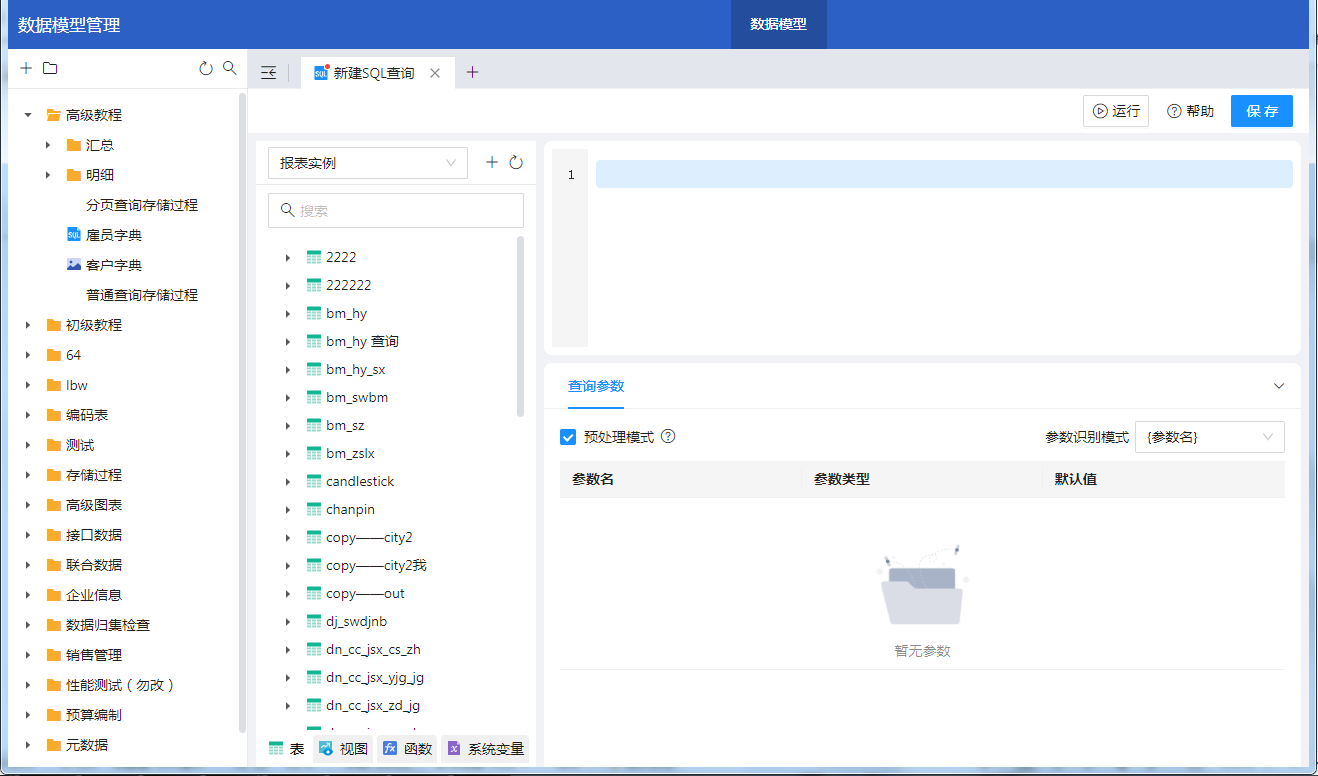1318x776 pixels.
Task: Click the blue 保存 button
Action: click(1261, 111)
